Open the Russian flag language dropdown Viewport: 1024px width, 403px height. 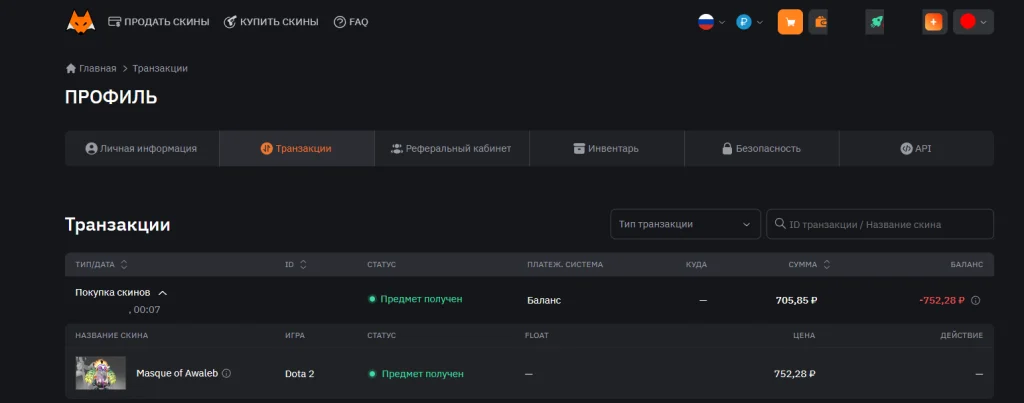click(x=712, y=22)
